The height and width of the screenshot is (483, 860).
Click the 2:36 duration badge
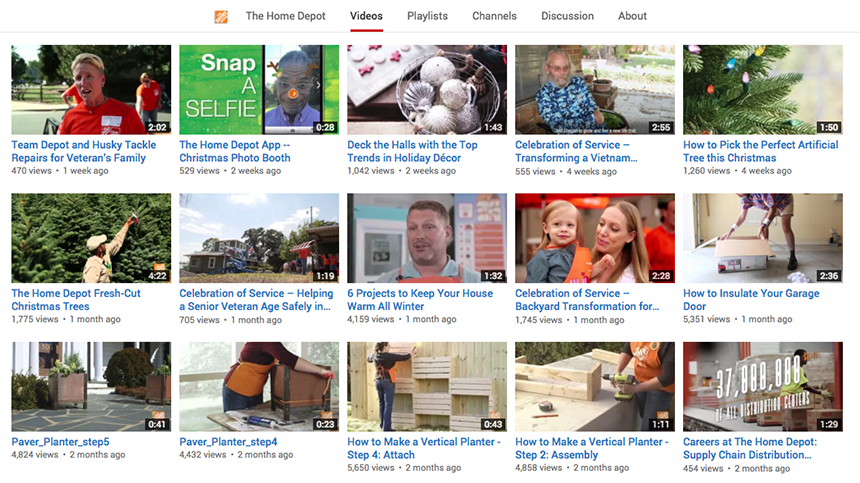(x=829, y=276)
